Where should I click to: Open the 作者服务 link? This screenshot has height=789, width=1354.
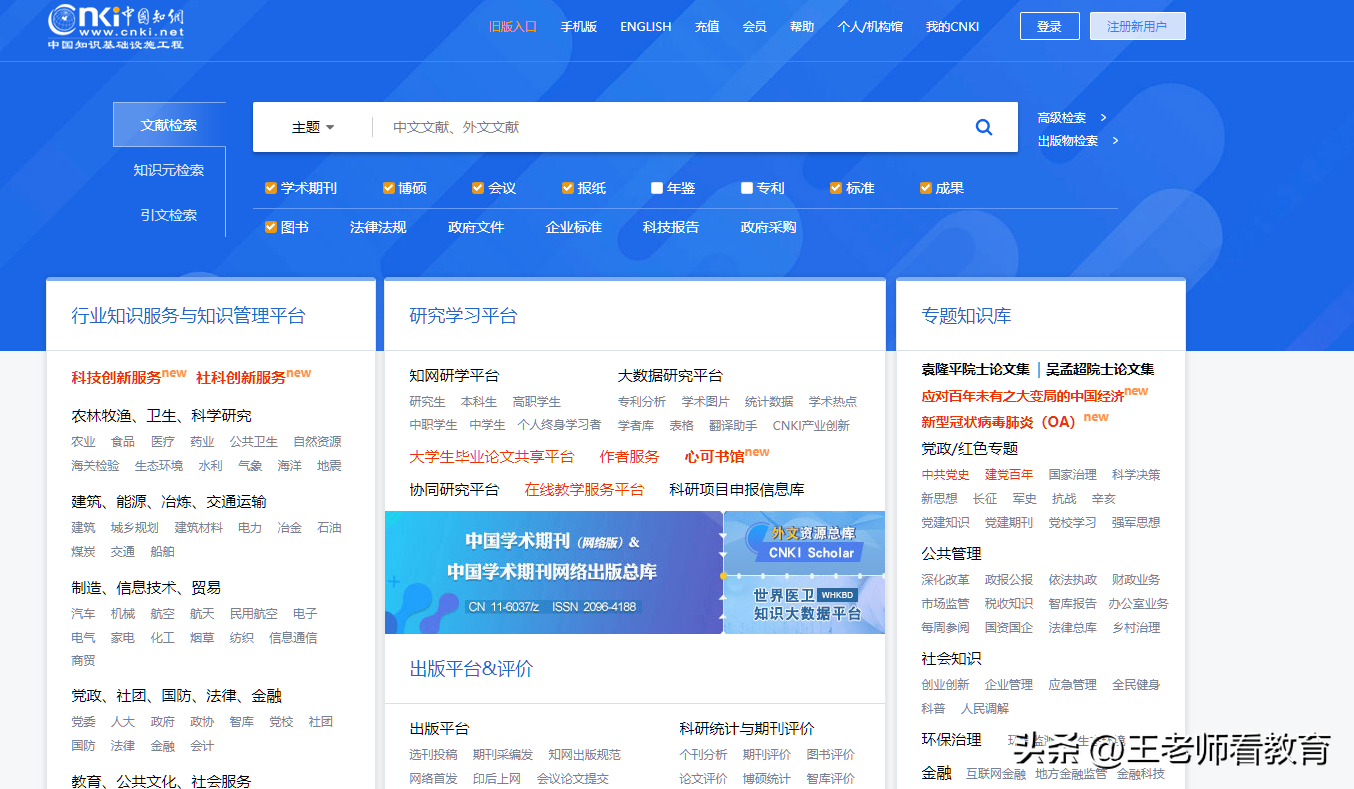point(630,457)
